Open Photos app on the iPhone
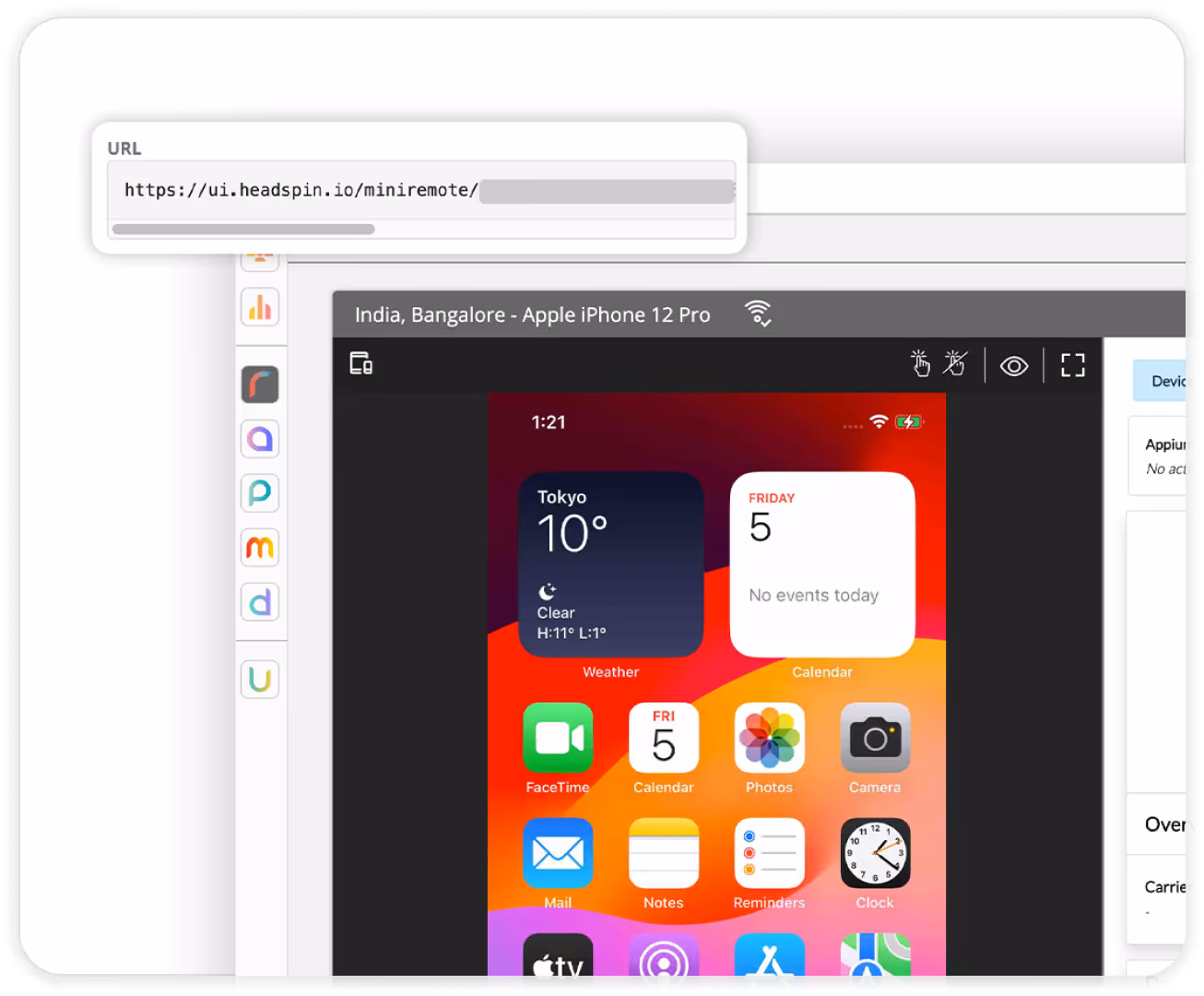 pos(770,738)
